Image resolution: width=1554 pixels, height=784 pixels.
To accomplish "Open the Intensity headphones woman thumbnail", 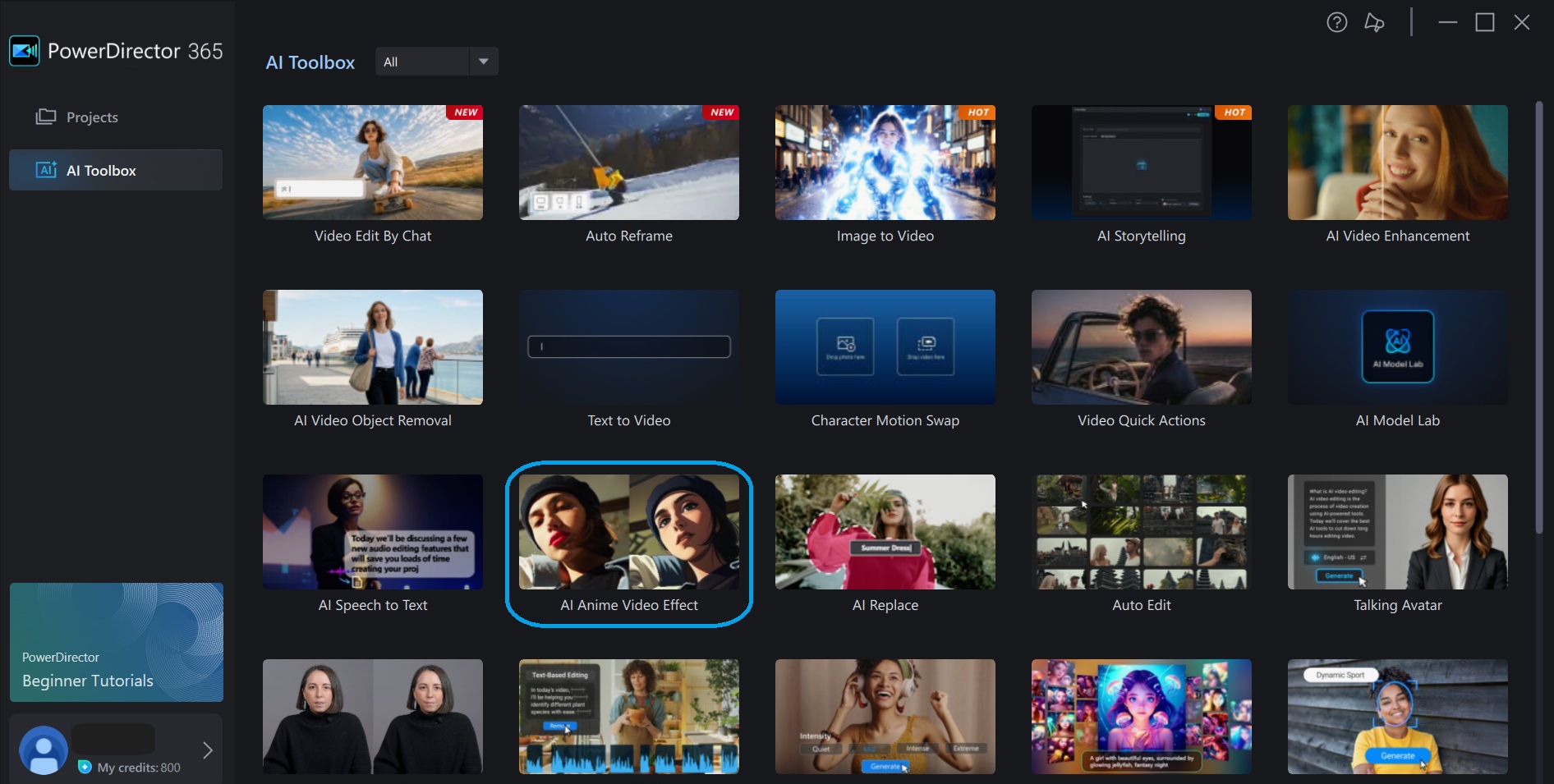I will pyautogui.click(x=885, y=717).
